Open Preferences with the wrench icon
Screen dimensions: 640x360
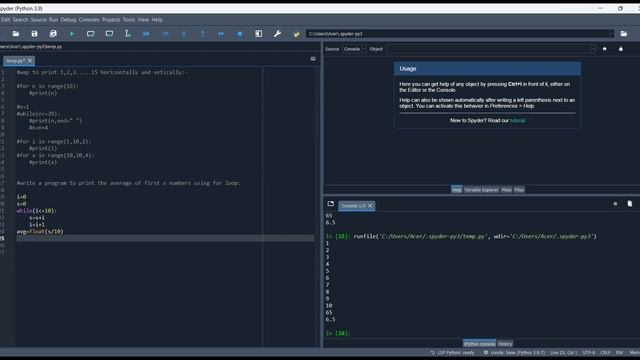click(x=278, y=34)
